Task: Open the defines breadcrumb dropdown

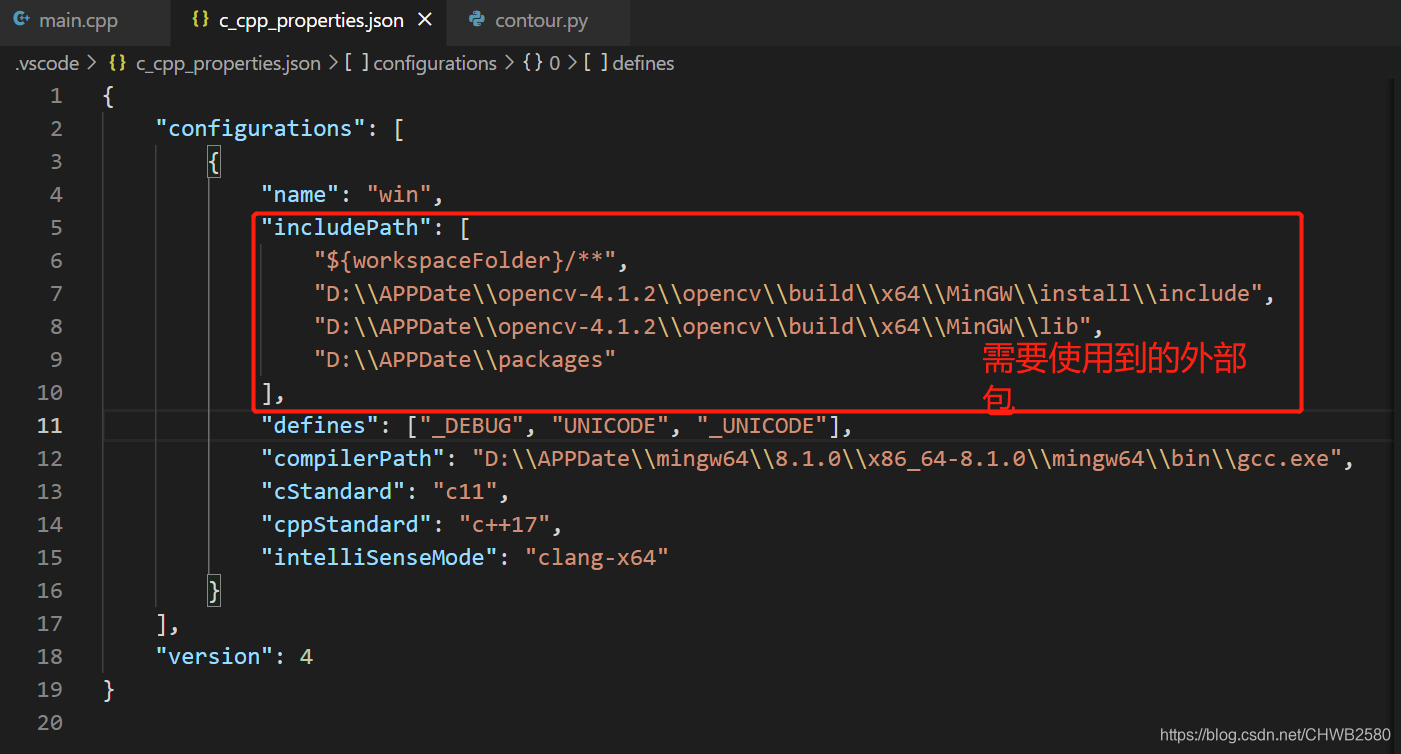Action: (643, 62)
